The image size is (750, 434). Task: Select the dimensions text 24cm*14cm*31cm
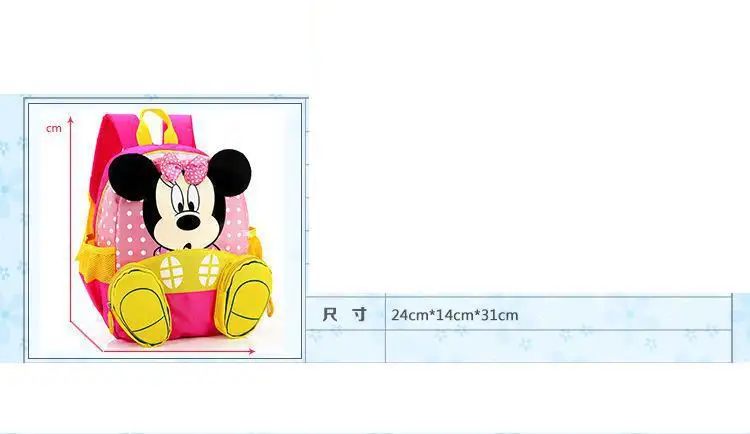coord(454,315)
